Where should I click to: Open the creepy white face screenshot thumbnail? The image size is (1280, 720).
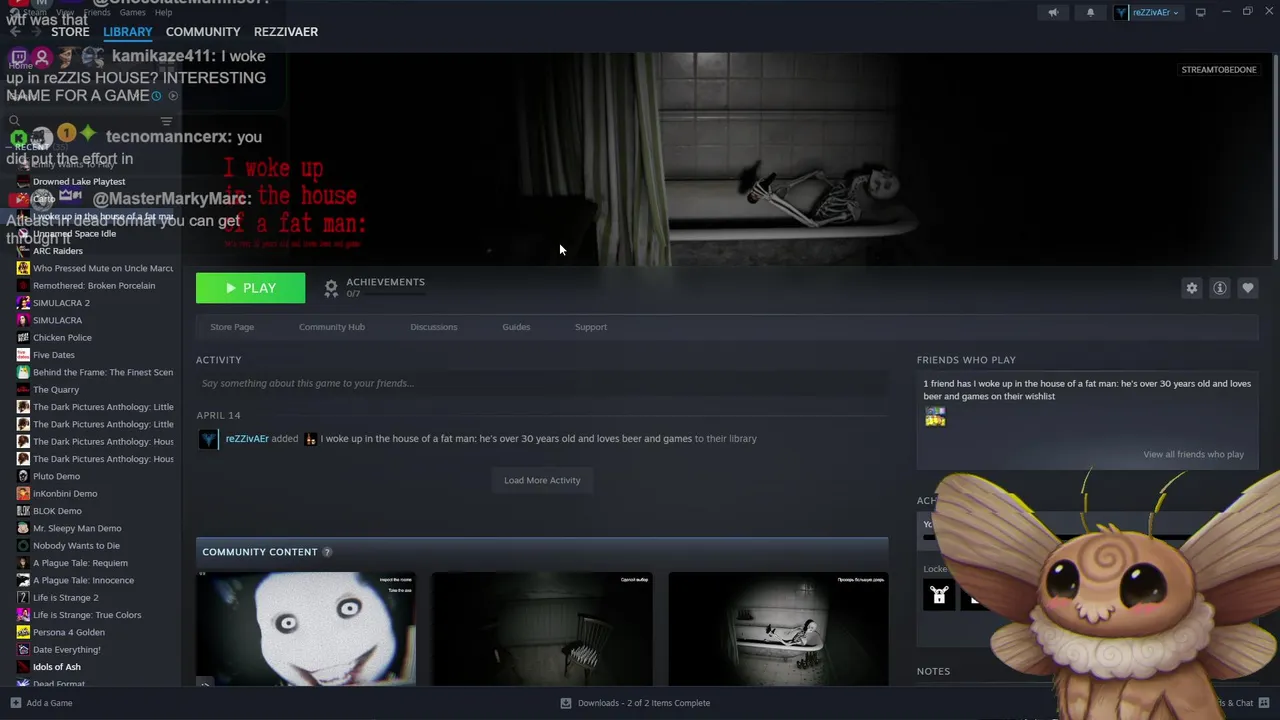pyautogui.click(x=306, y=629)
